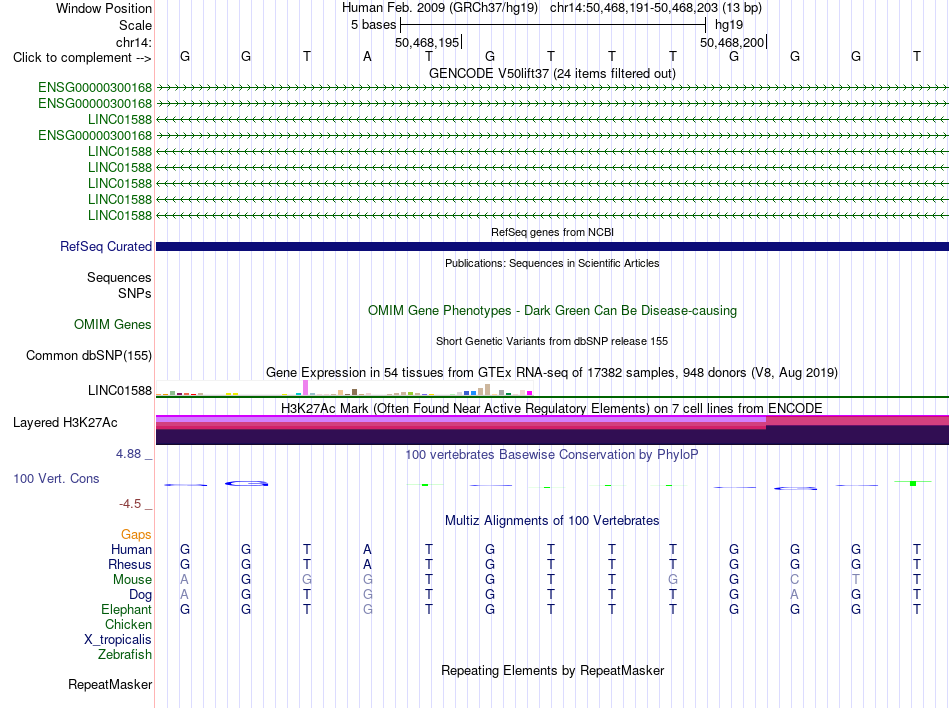
Task: Click the "Zebrafish" species label
Action: click(x=125, y=655)
